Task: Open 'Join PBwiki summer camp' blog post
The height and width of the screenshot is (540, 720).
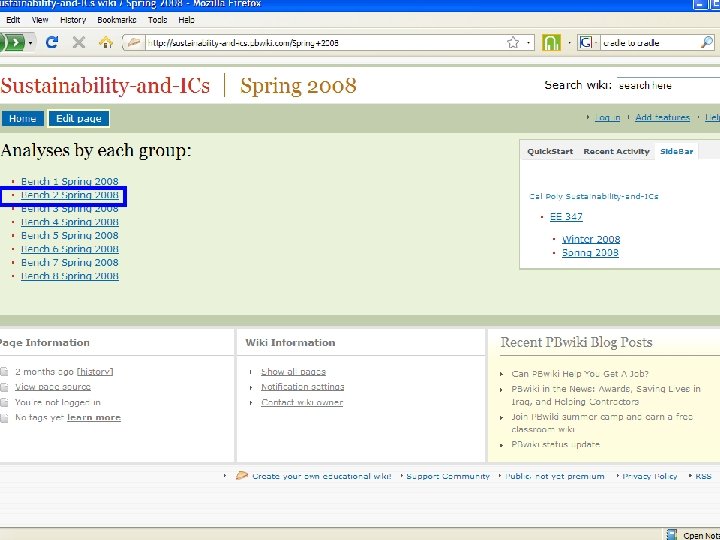Action: (x=602, y=423)
